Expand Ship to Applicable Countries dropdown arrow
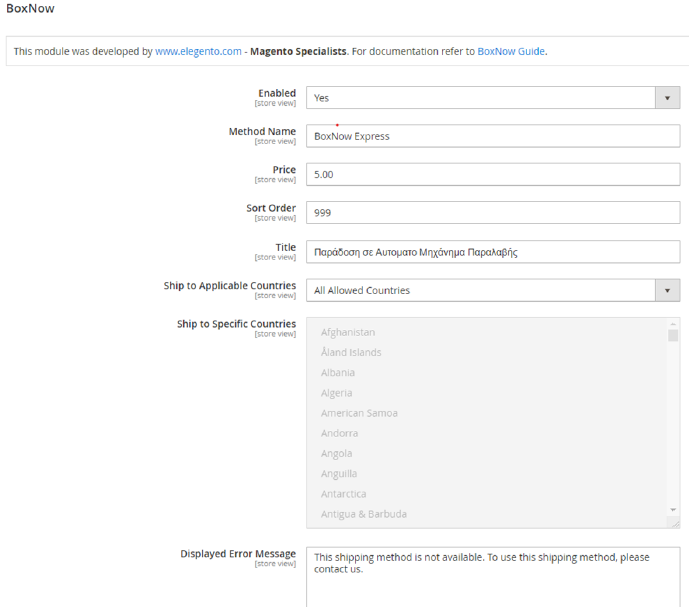This screenshot has width=689, height=607. [667, 290]
